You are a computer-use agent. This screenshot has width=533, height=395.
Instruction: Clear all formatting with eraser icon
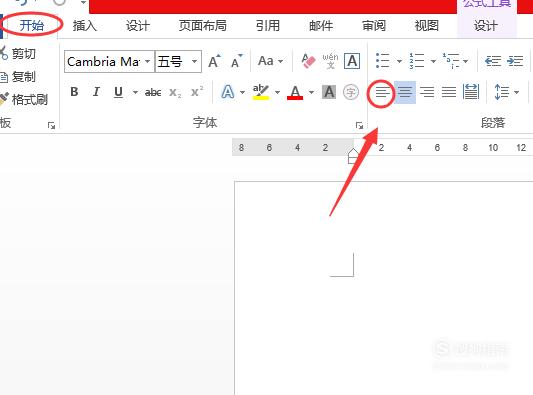coord(308,61)
